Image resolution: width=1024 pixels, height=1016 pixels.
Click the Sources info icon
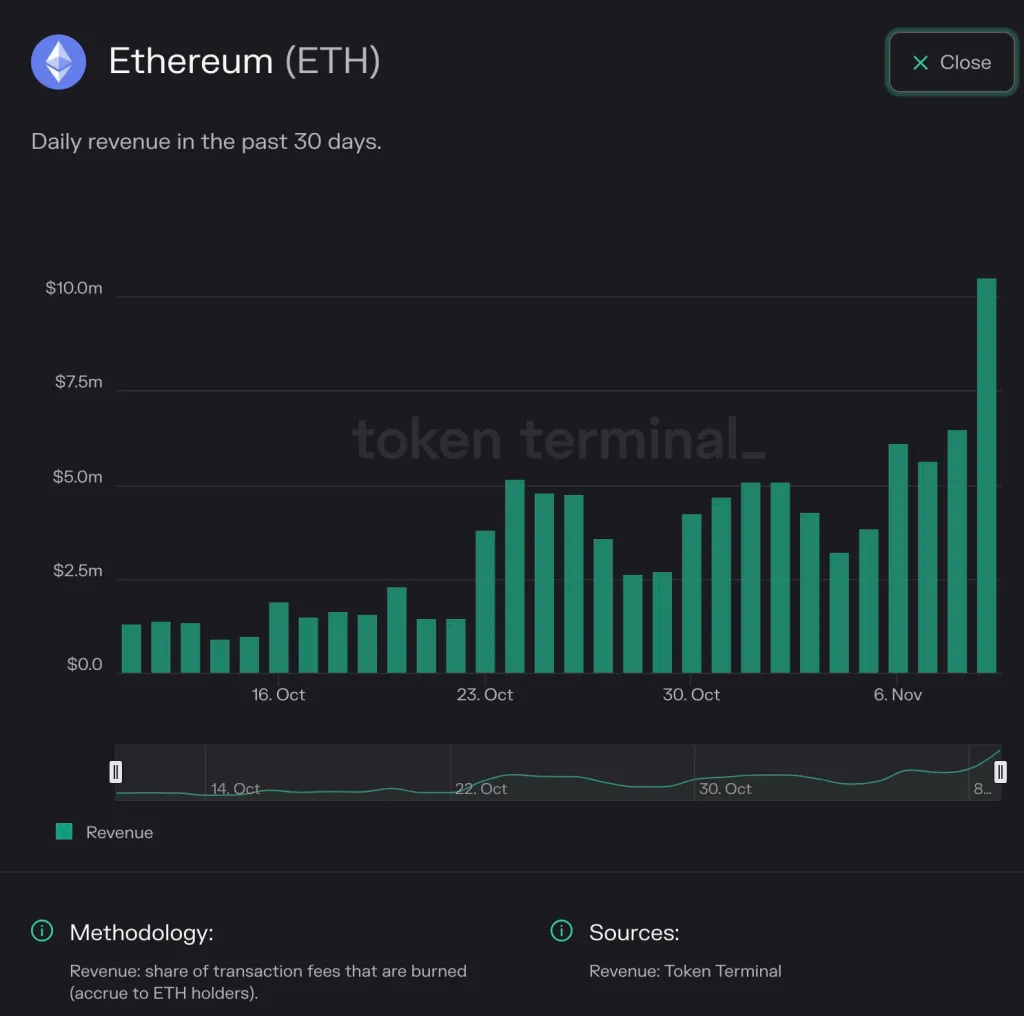(561, 931)
